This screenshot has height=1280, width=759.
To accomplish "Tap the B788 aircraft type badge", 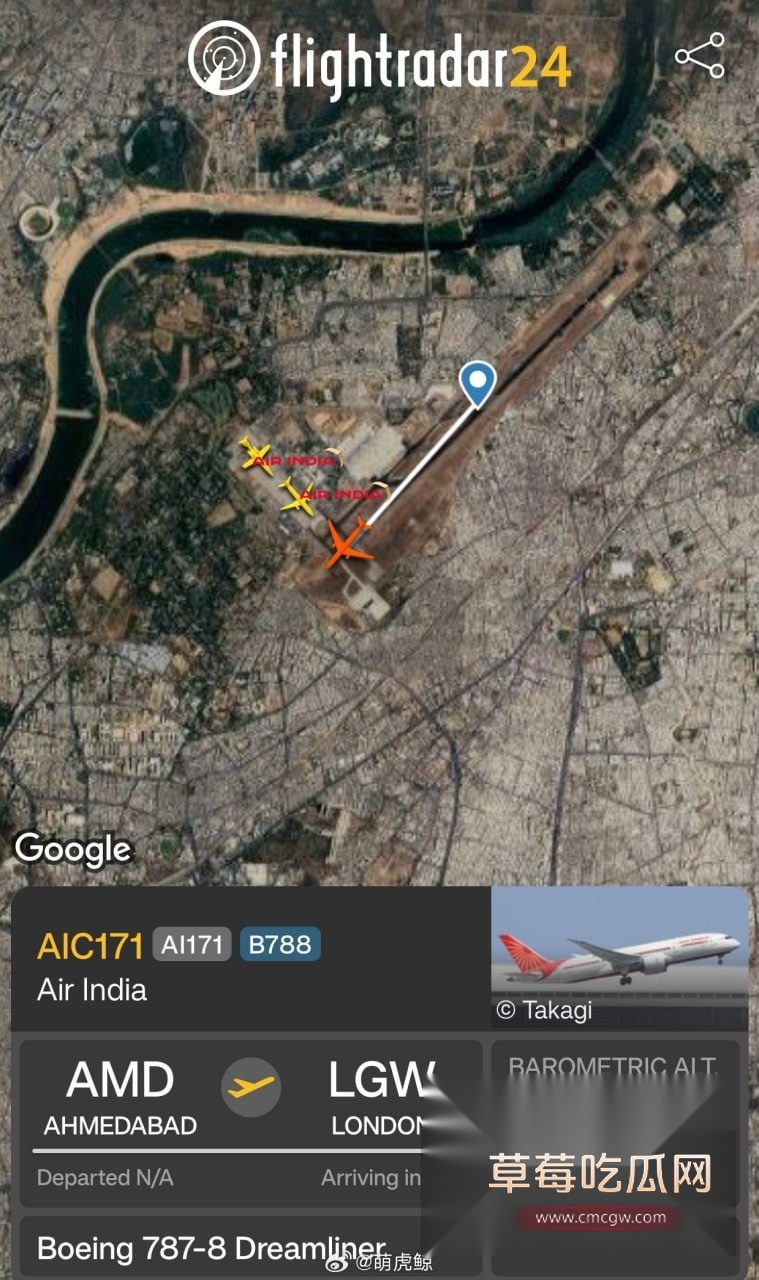I will 280,944.
